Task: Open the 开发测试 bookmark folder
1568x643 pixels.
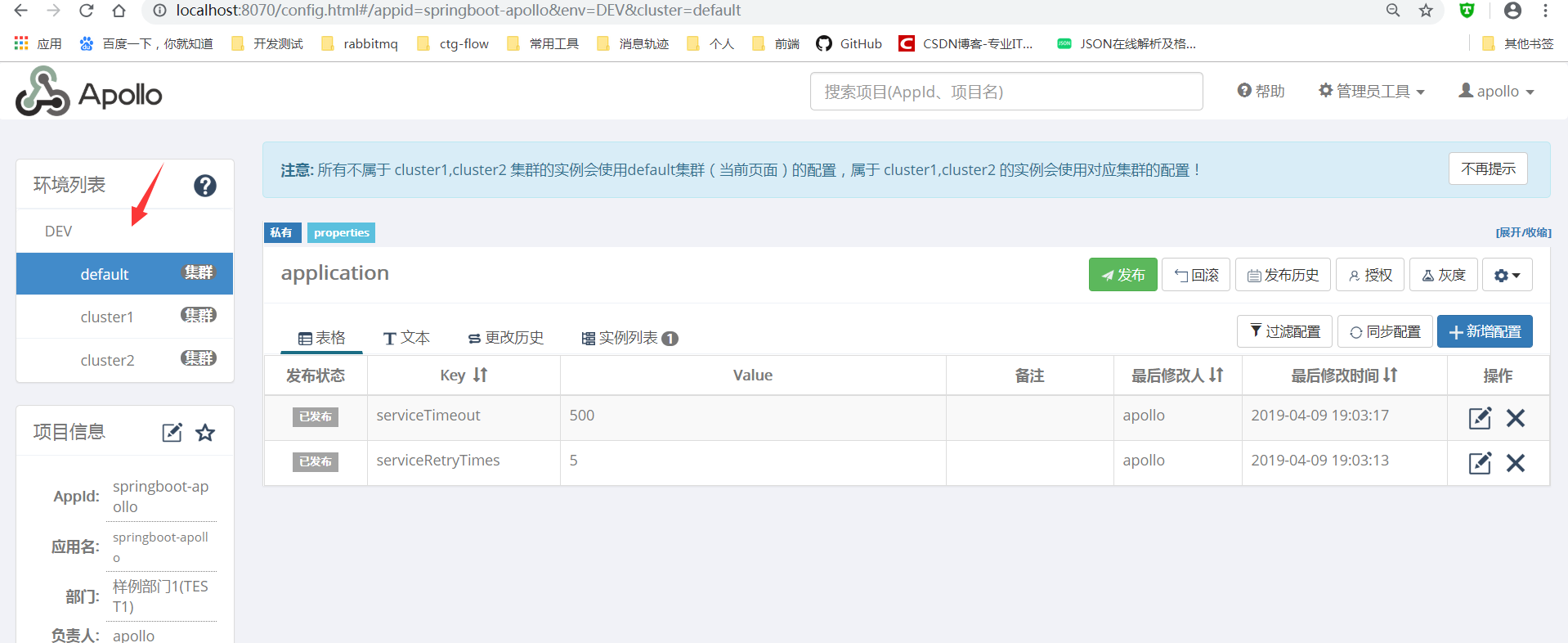Action: [267, 43]
